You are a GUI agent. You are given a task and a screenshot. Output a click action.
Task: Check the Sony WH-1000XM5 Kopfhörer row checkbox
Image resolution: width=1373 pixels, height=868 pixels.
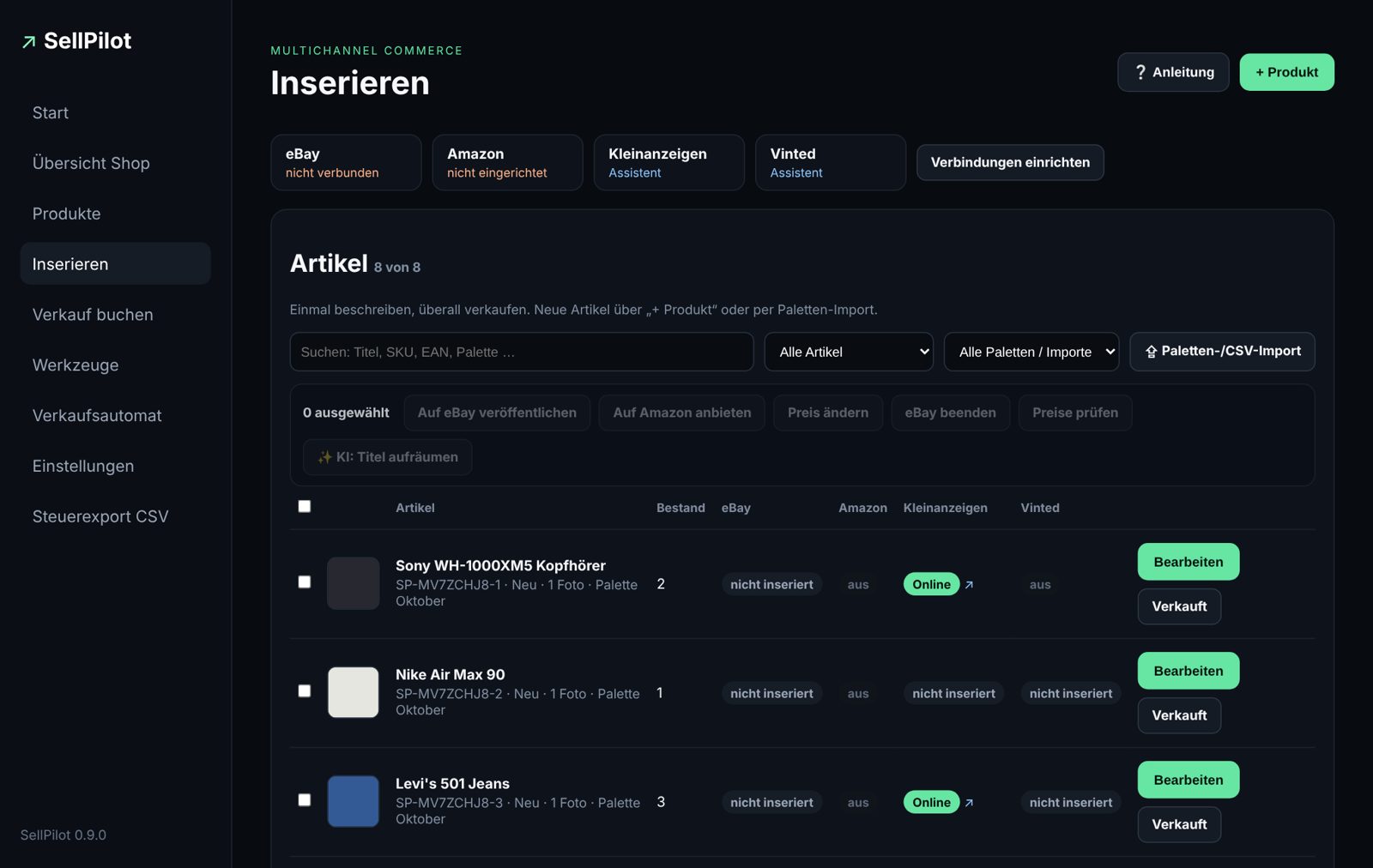[305, 582]
